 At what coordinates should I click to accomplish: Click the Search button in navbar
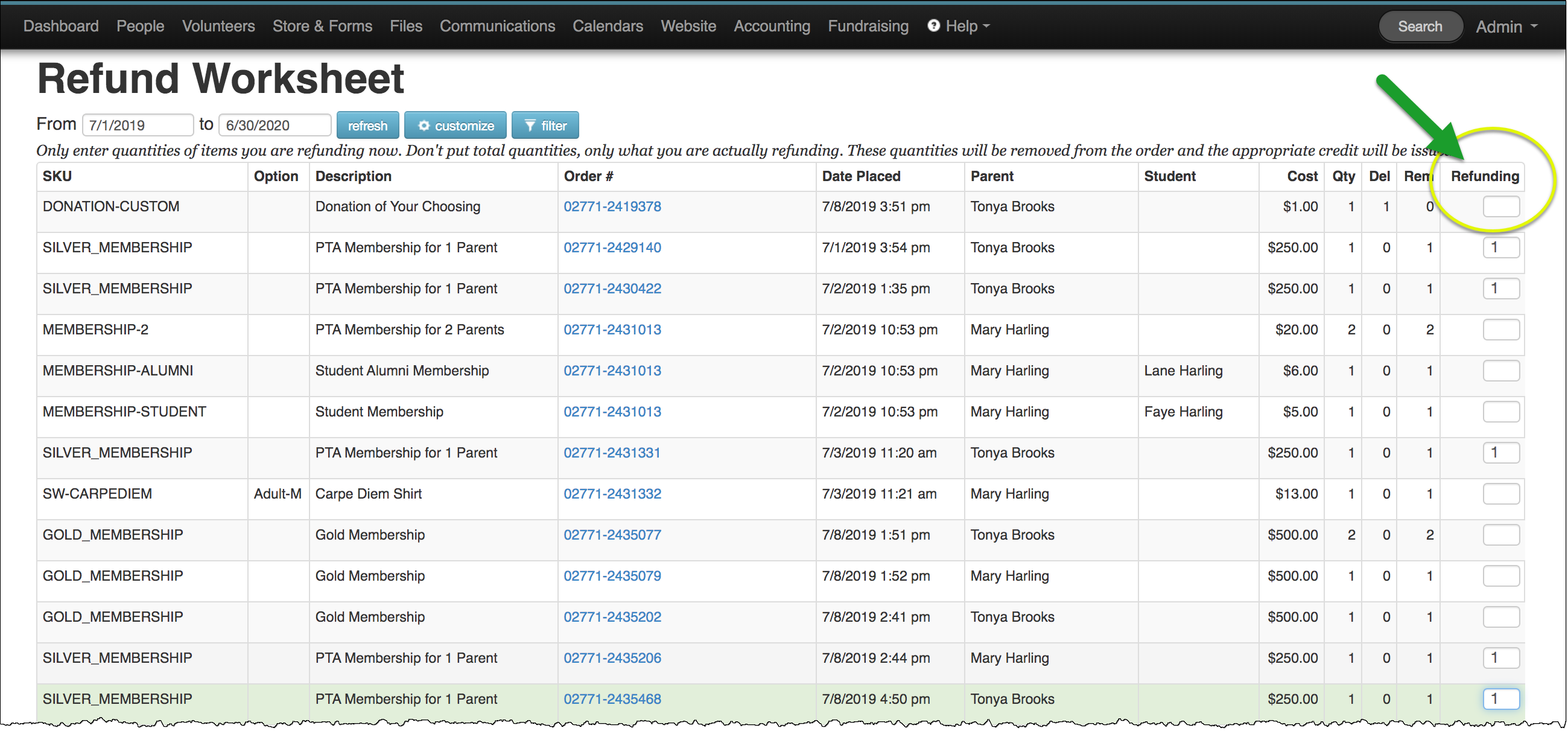[x=1420, y=27]
